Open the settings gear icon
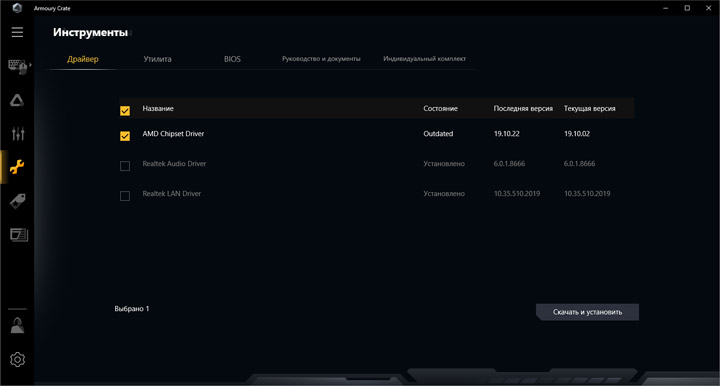Image resolution: width=720 pixels, height=386 pixels. [17, 359]
